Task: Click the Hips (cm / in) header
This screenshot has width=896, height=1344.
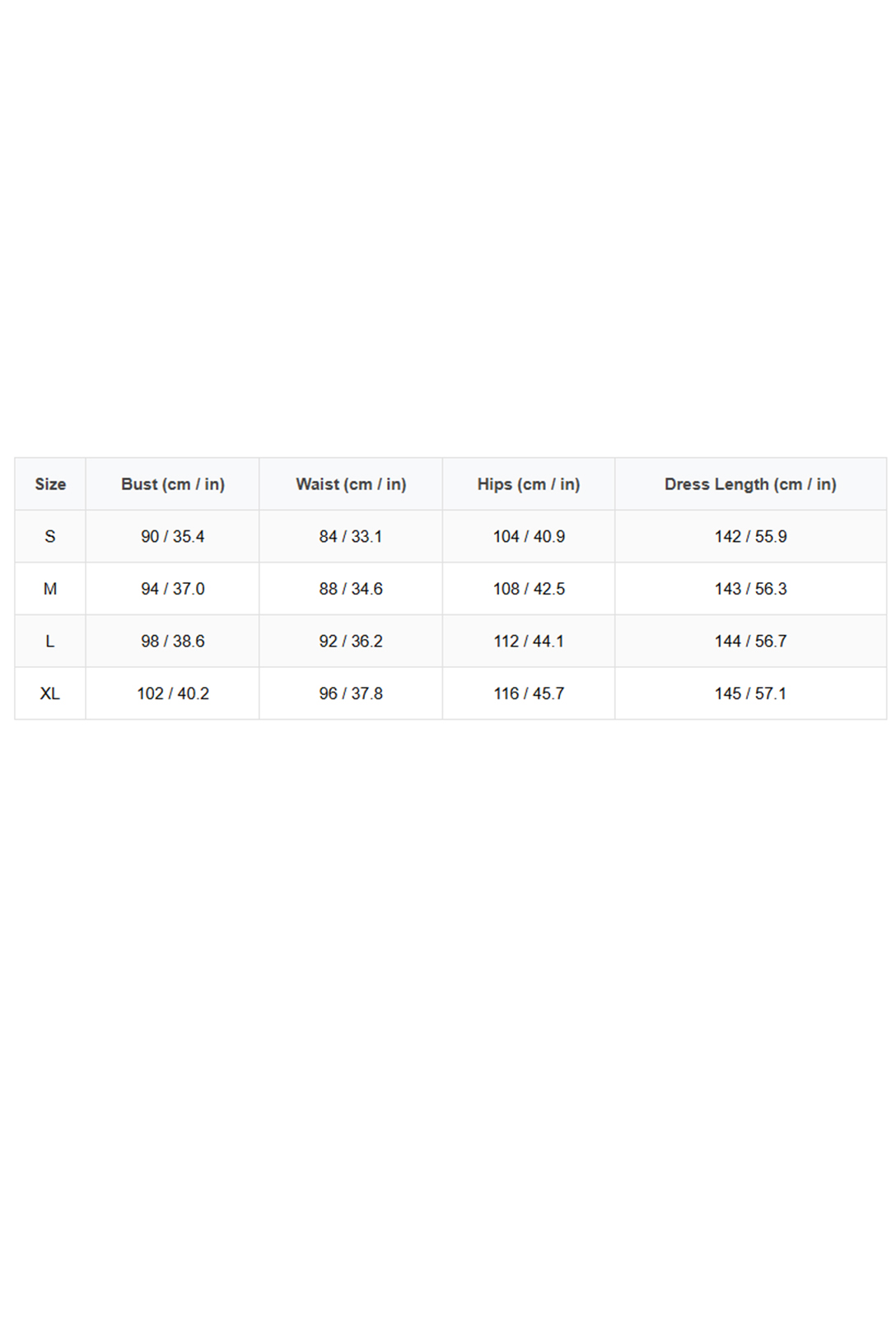Action: click(529, 484)
